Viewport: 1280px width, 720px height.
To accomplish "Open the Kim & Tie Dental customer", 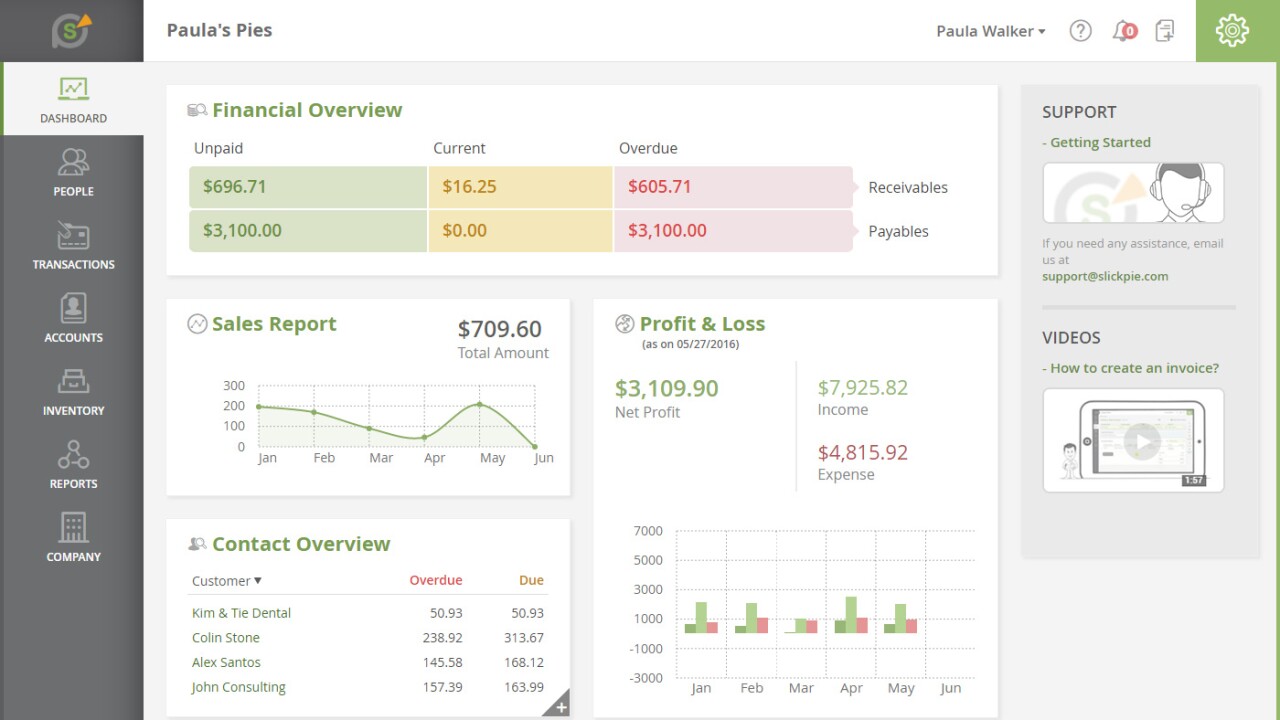I will click(241, 613).
